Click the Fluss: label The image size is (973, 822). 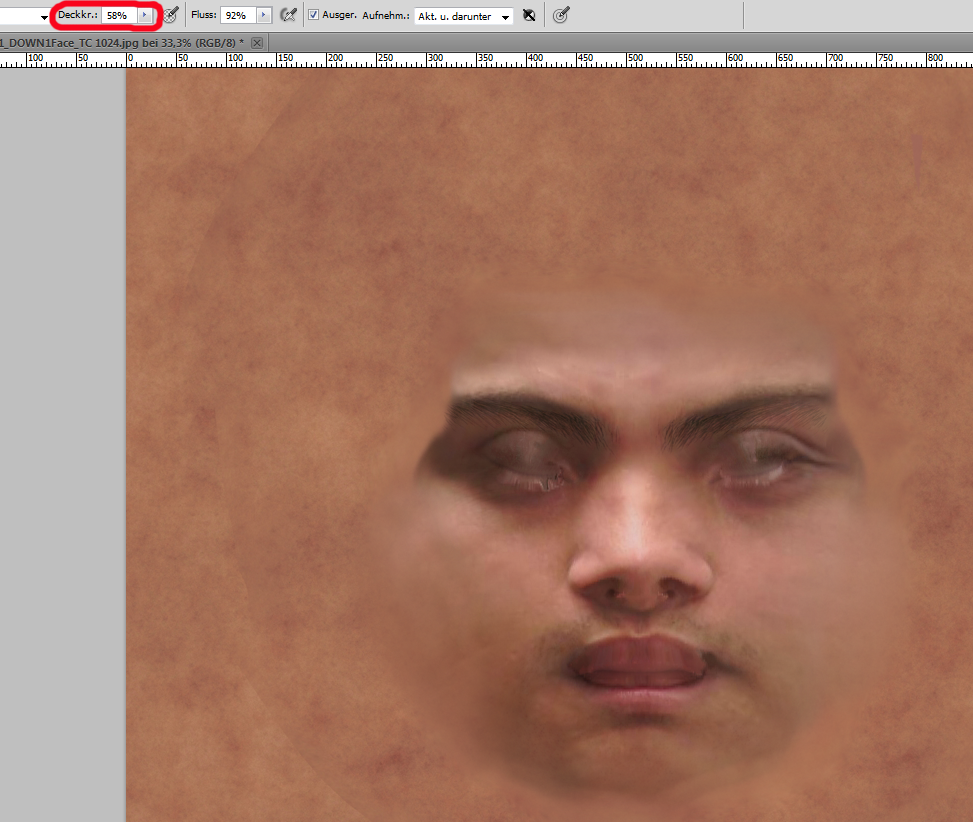click(x=204, y=15)
